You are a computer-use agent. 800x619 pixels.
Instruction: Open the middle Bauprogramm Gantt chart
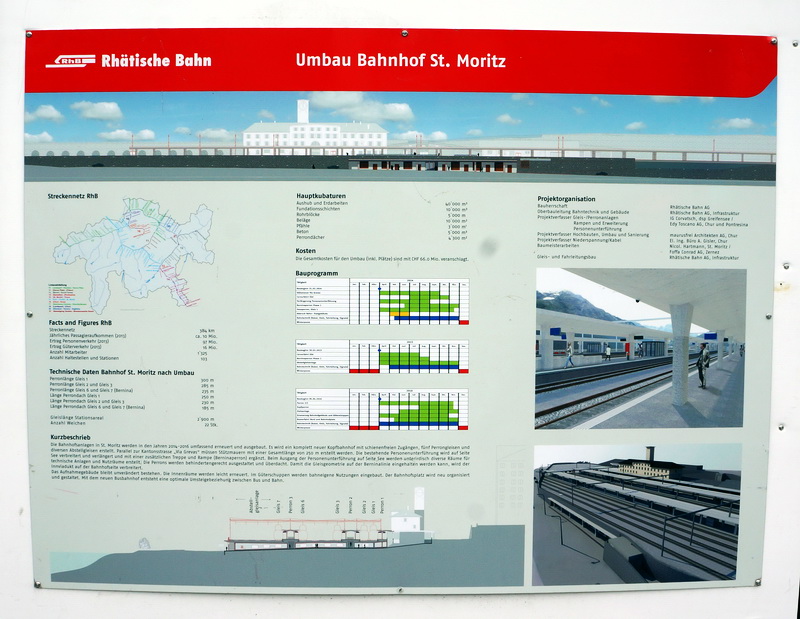pos(382,356)
